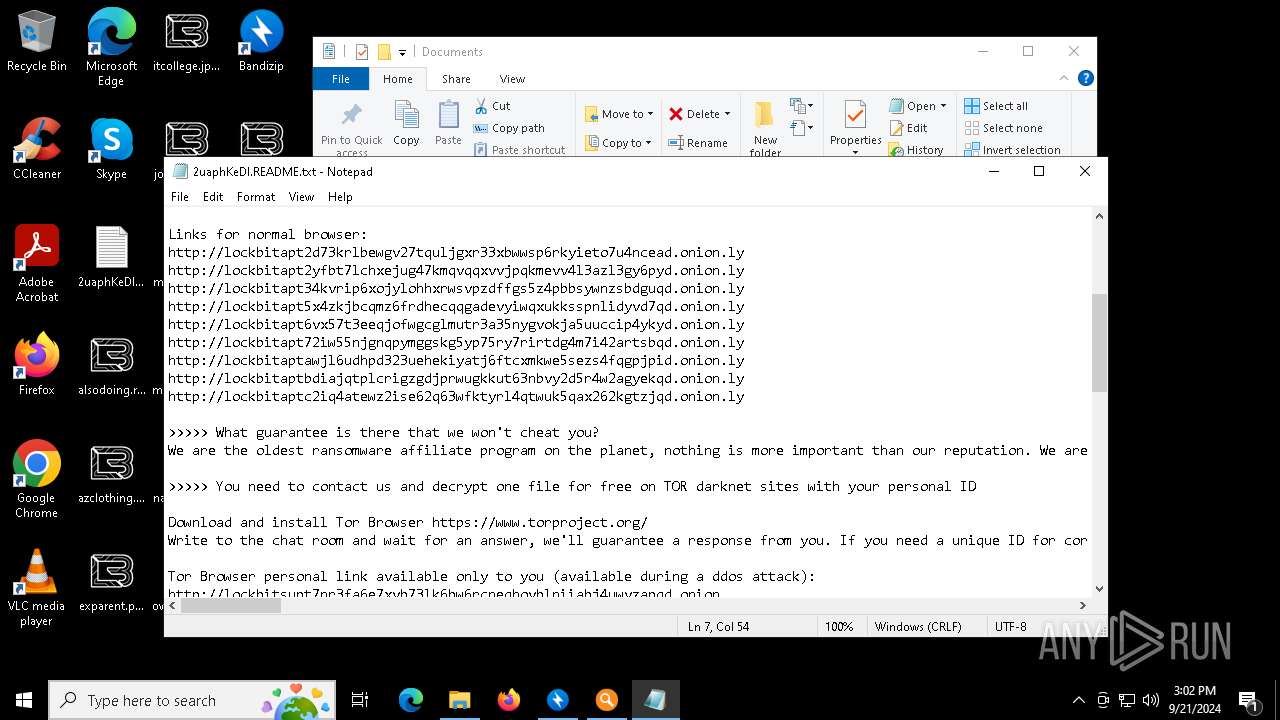1280x720 pixels.
Task: Click the UTF-8 status bar entry
Action: [x=1011, y=626]
